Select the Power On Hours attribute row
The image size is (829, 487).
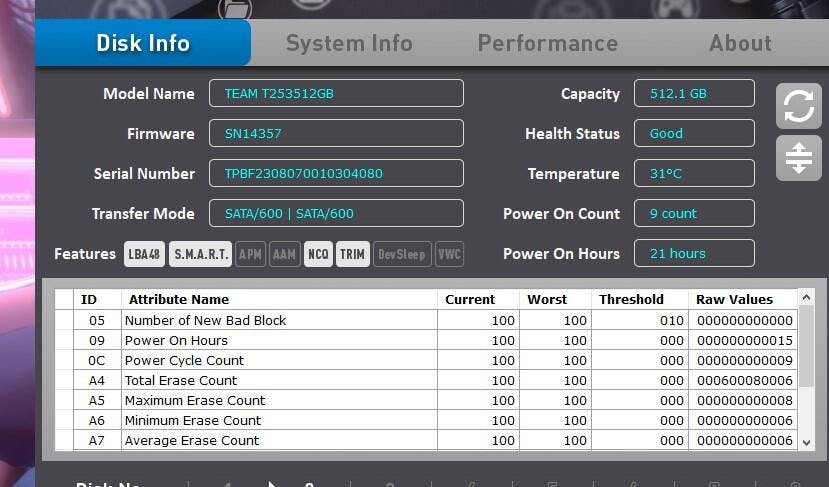click(427, 341)
